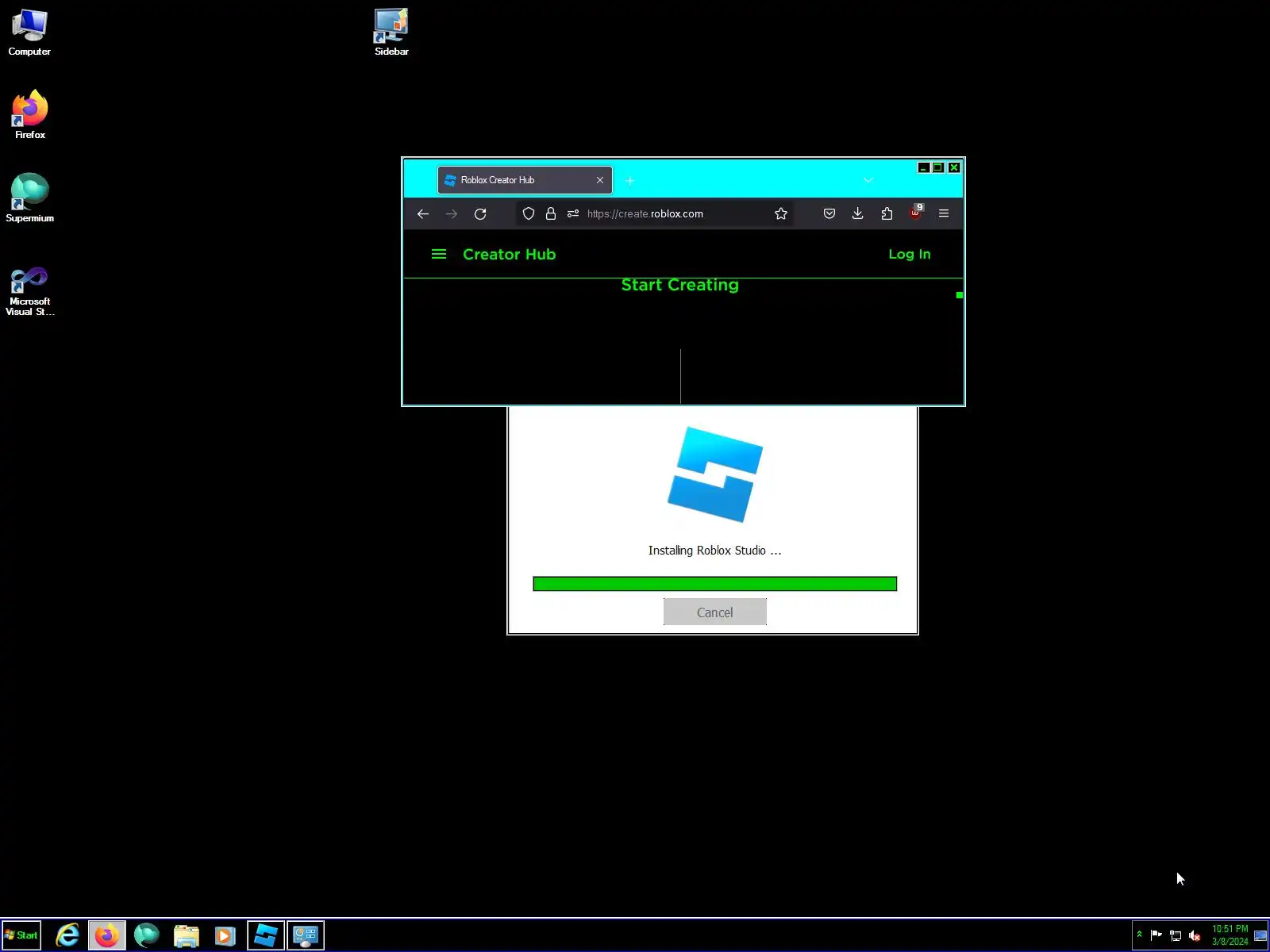Open the control panel taskbar button
This screenshot has width=1270, height=952.
pos(306,935)
